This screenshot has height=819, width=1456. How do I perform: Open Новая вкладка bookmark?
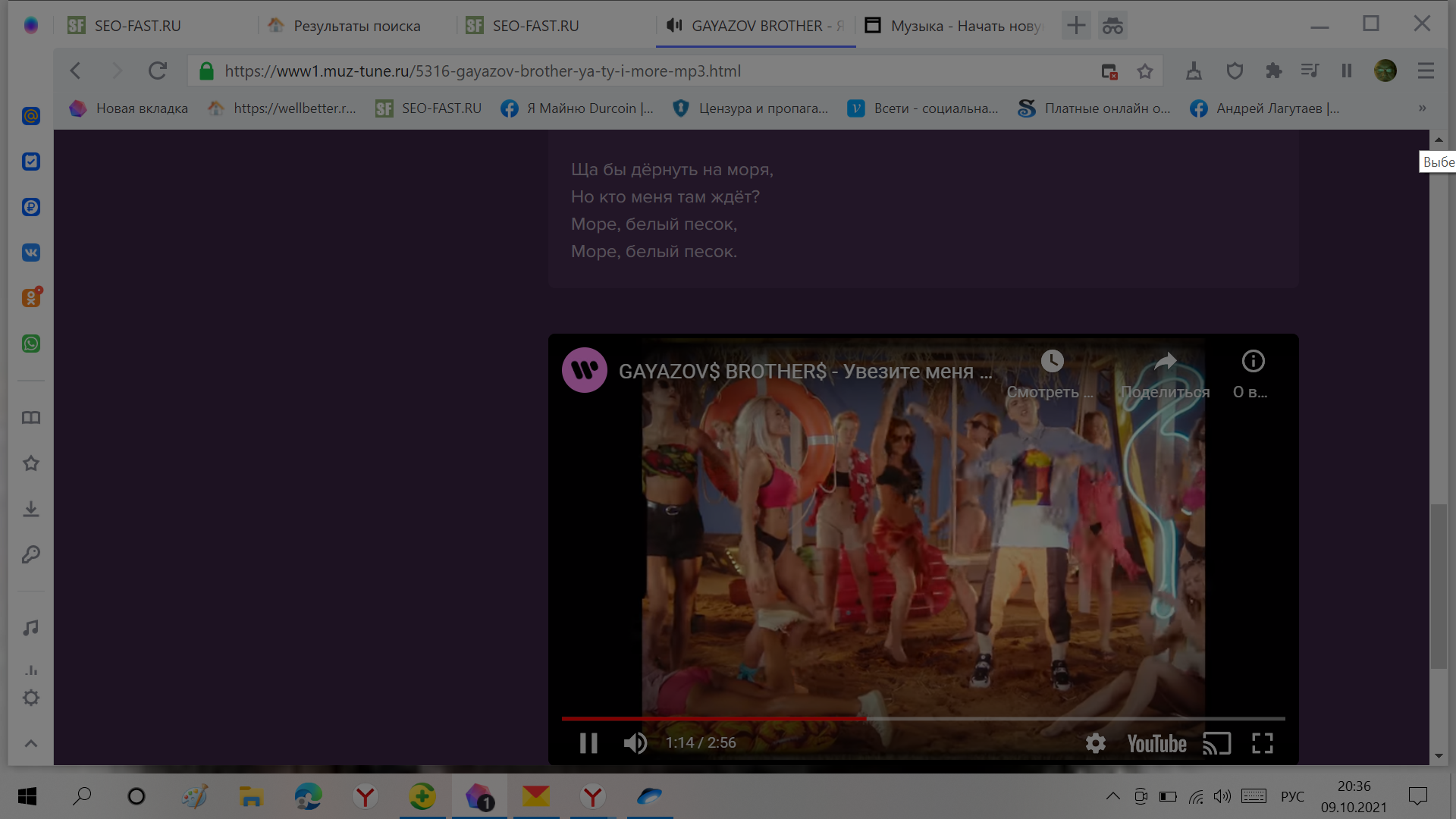[128, 108]
